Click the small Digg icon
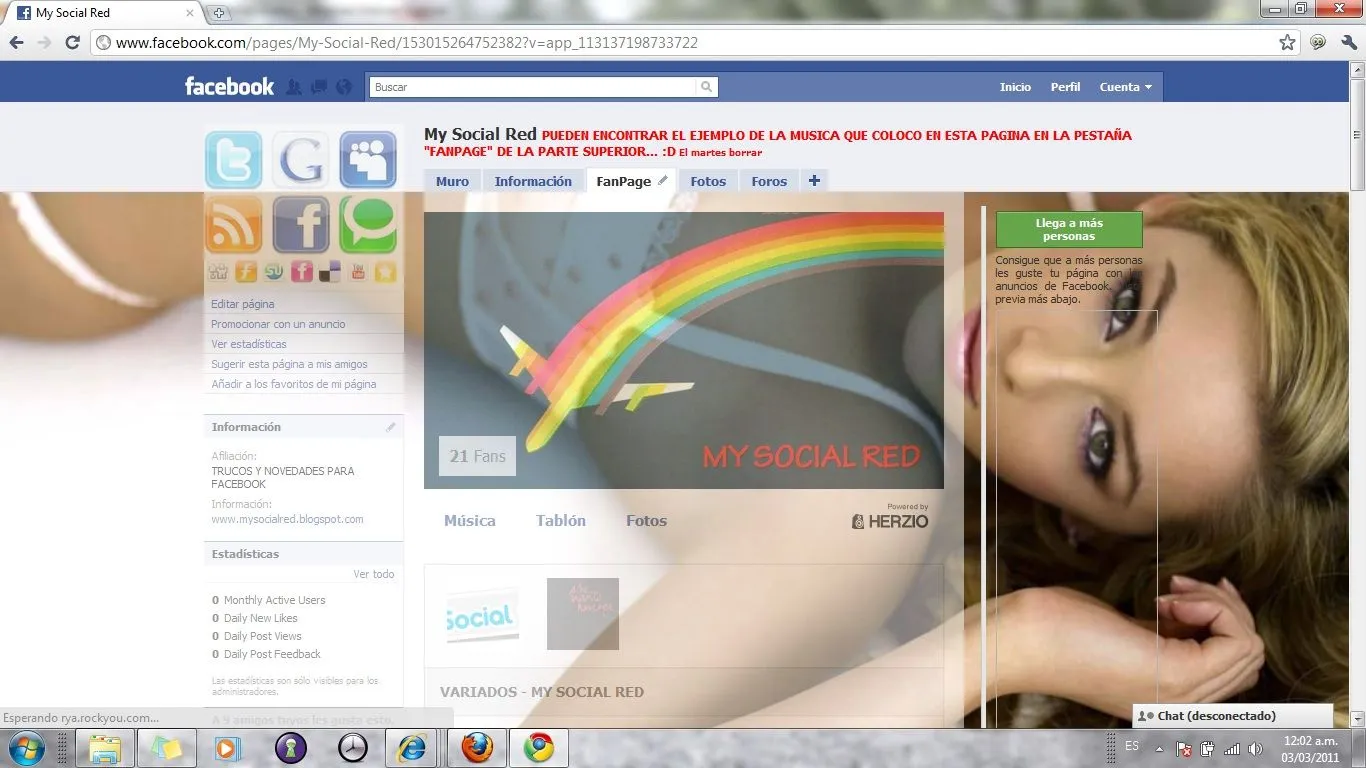The width and height of the screenshot is (1366, 768). click(218, 272)
